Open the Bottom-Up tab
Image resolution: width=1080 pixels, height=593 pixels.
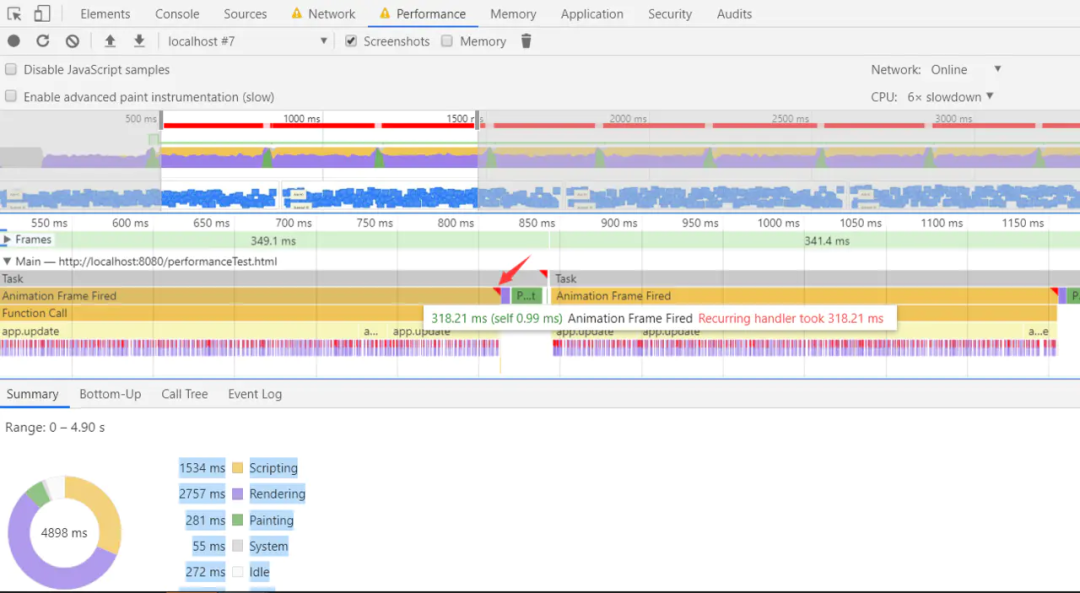point(110,394)
